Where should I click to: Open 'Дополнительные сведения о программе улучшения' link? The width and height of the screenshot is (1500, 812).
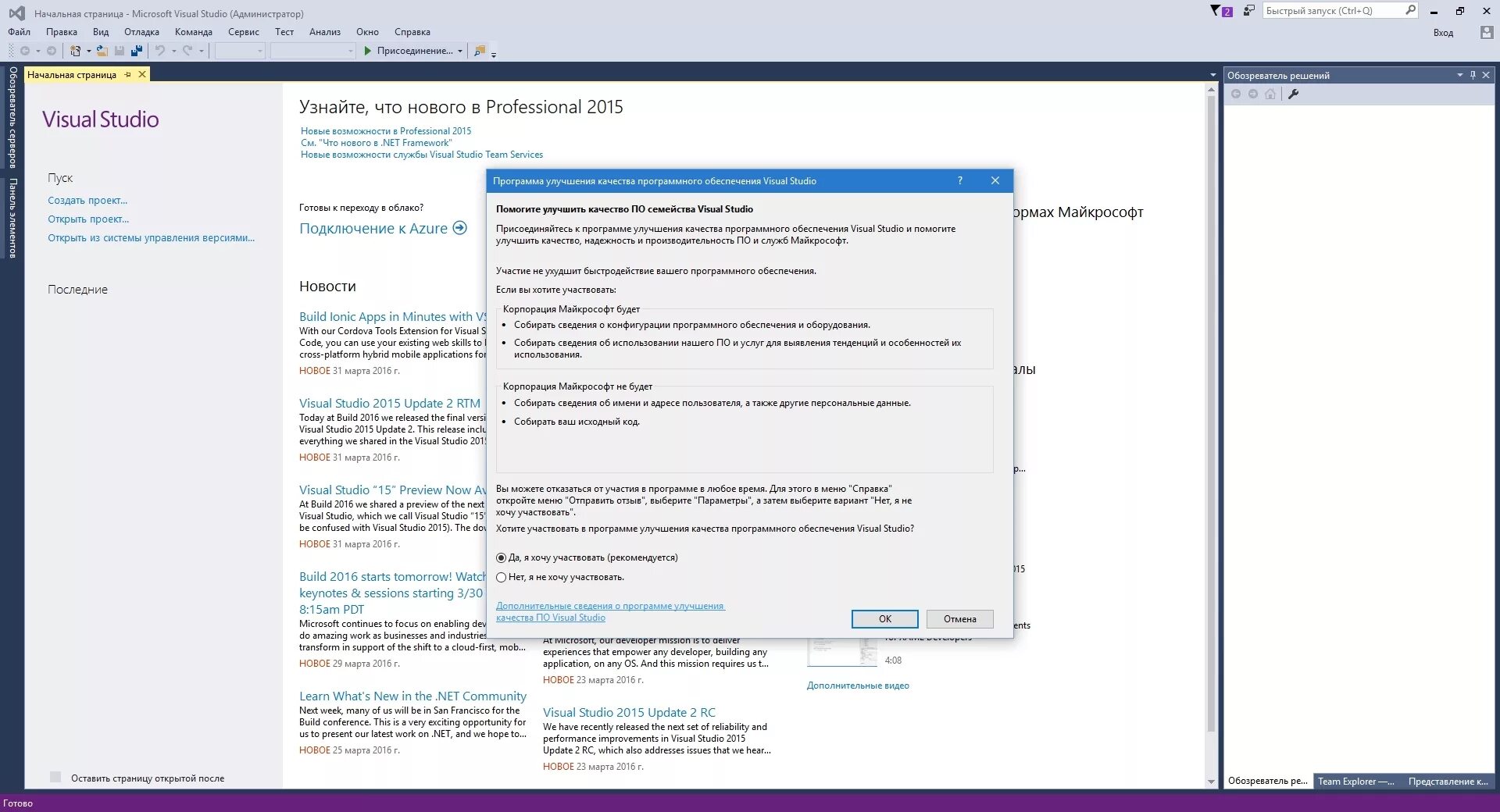pos(610,611)
